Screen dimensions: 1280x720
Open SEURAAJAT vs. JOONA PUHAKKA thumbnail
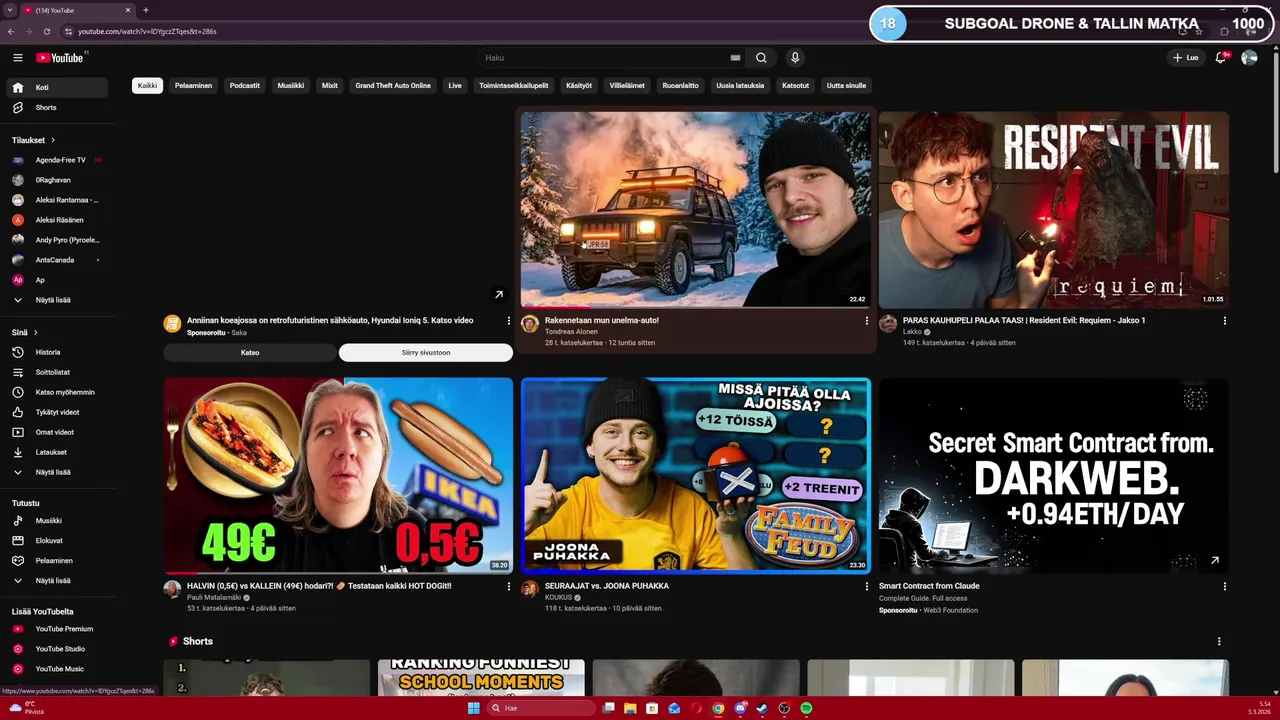click(x=695, y=475)
